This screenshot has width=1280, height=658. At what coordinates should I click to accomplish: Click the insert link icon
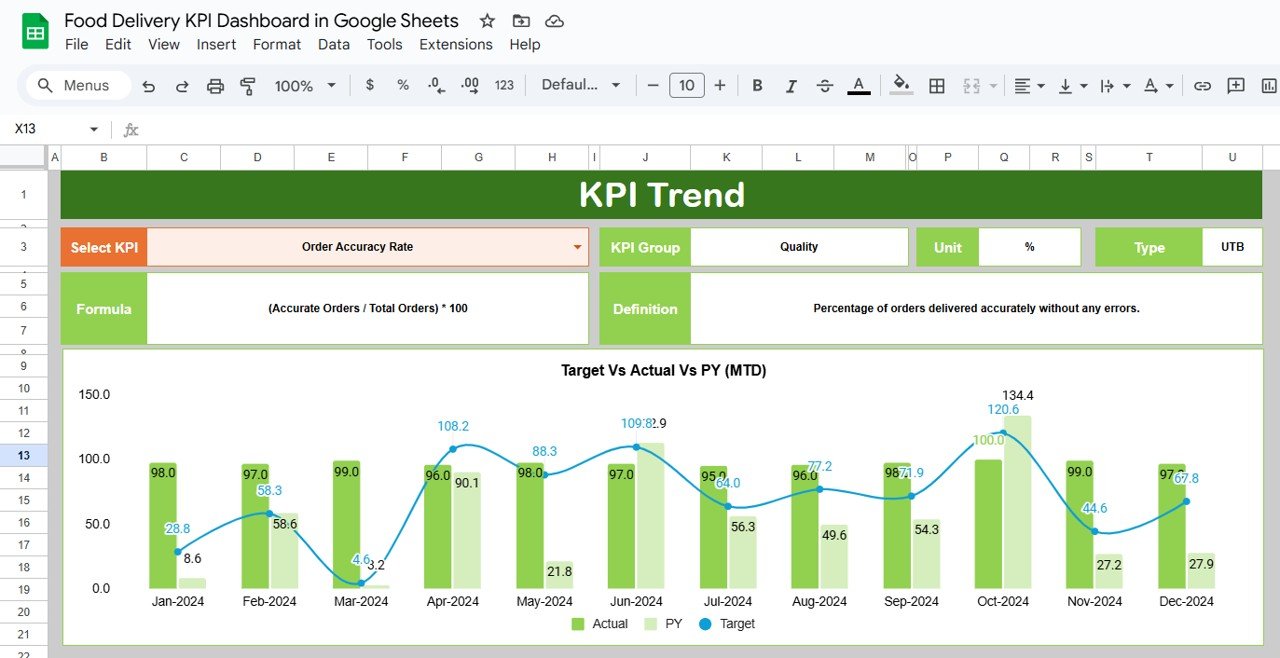pyautogui.click(x=1203, y=86)
